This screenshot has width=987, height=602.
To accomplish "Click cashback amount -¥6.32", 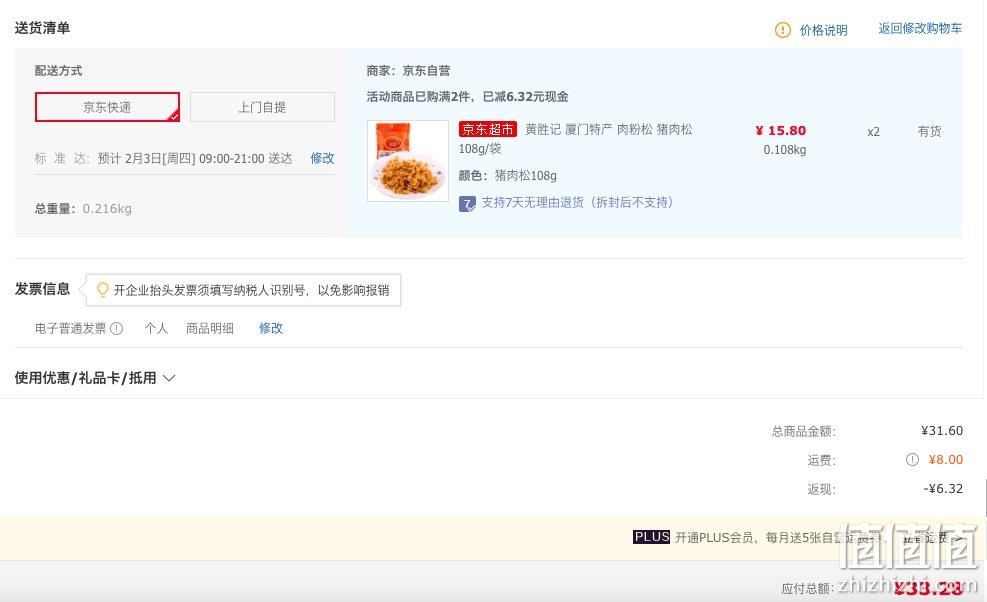I will [x=943, y=489].
